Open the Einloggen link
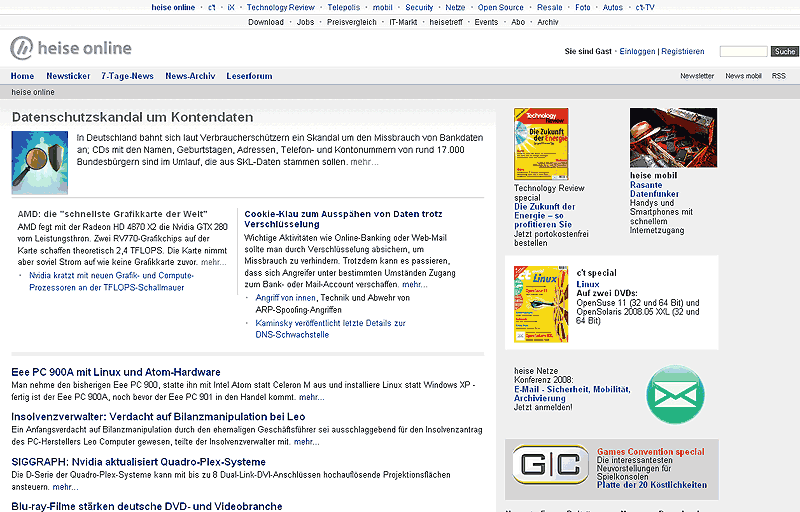 [637, 52]
